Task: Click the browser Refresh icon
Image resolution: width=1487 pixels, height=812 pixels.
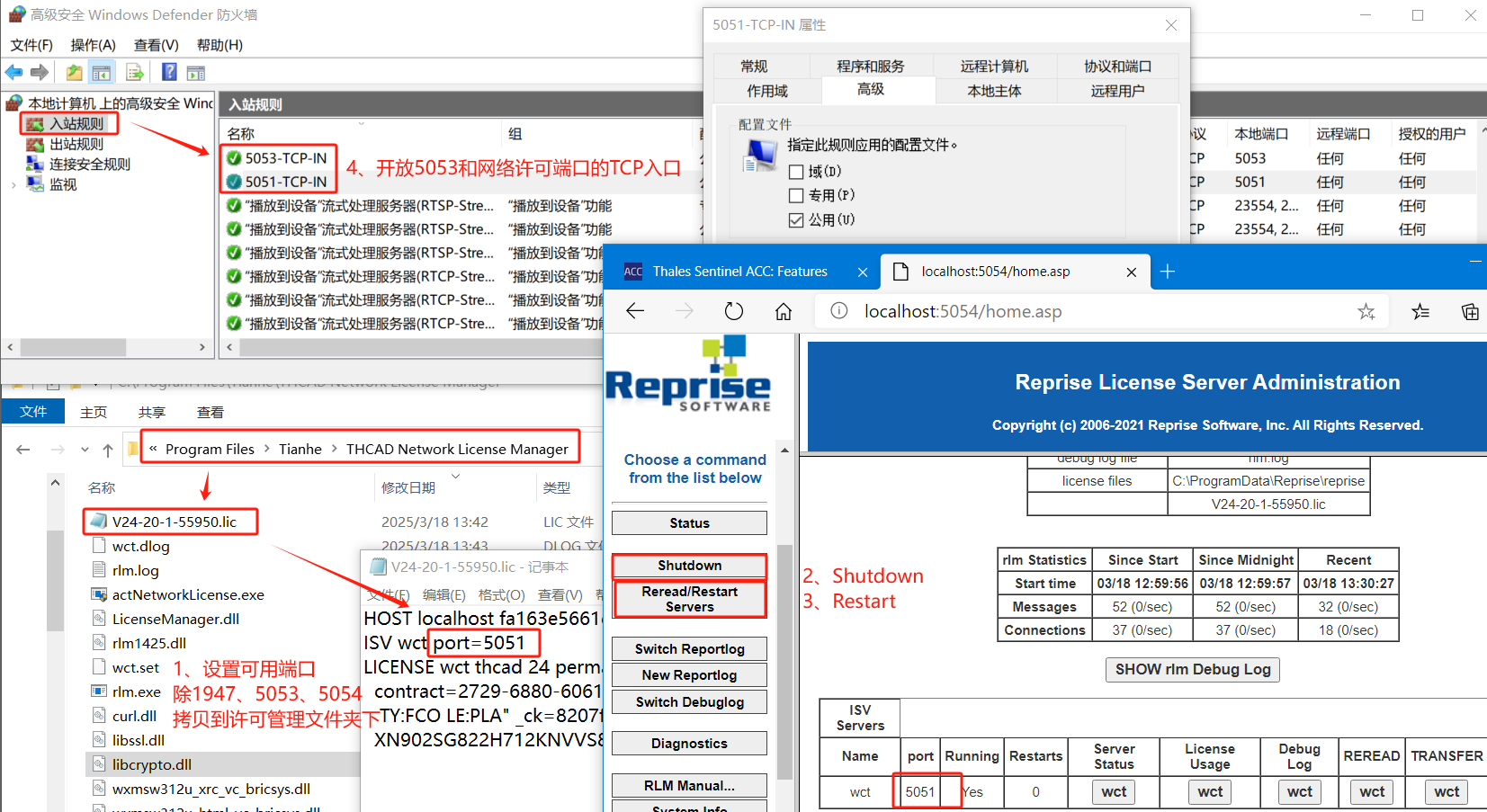Action: (734, 311)
